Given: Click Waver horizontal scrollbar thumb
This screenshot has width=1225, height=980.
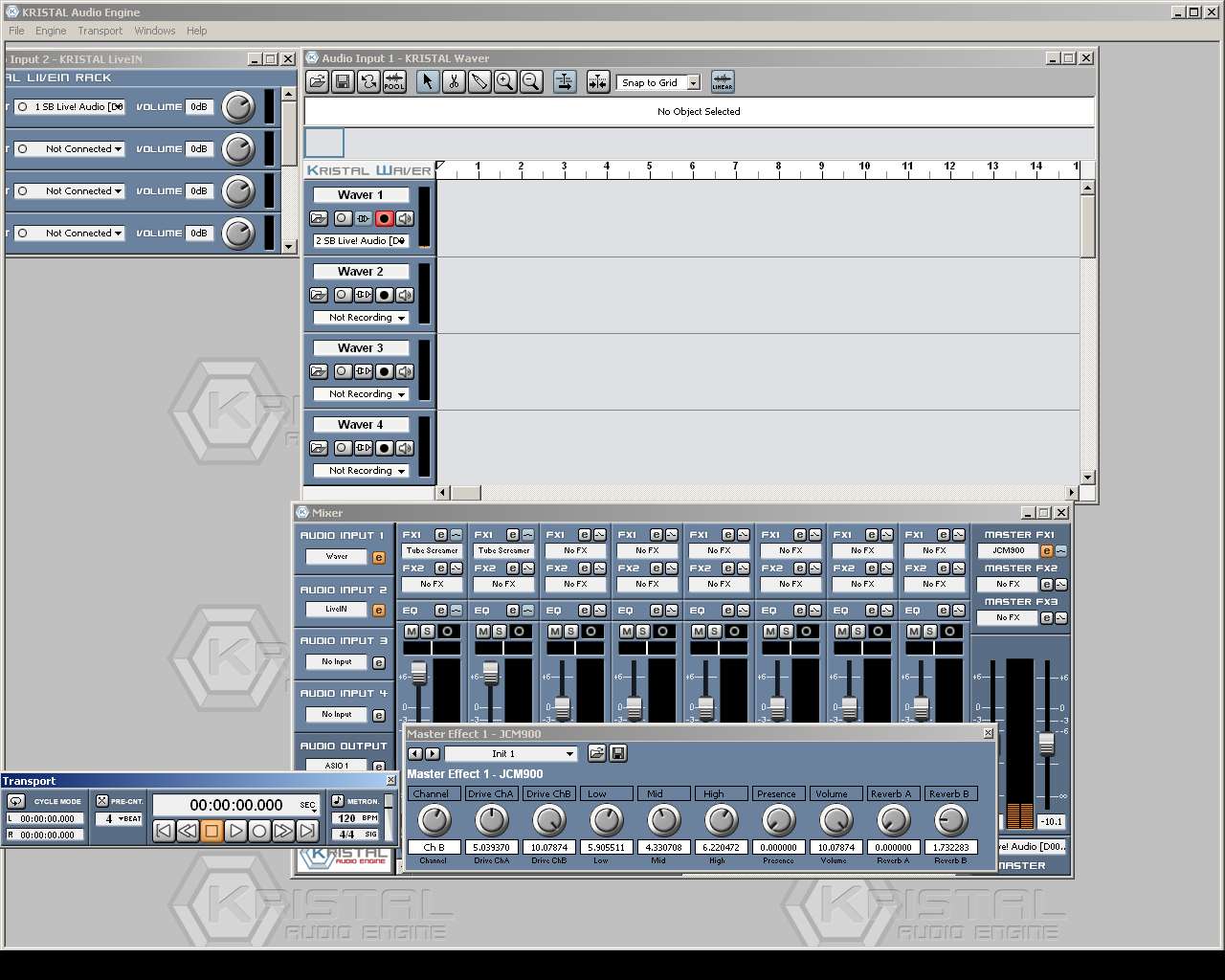Looking at the screenshot, I should coord(466,493).
